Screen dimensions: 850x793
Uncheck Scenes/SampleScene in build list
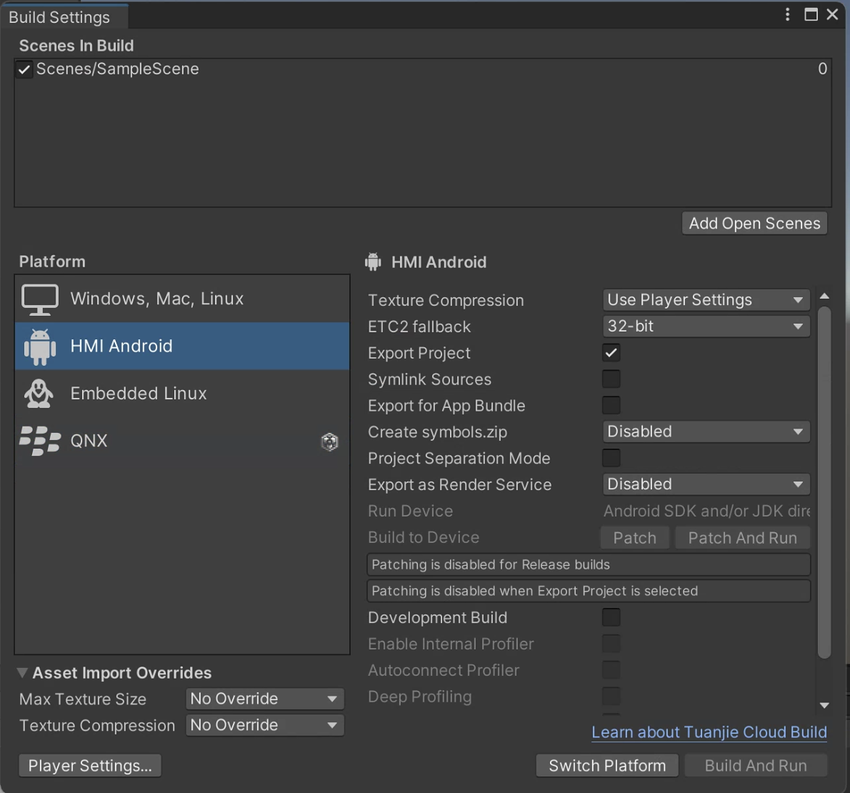[24, 69]
